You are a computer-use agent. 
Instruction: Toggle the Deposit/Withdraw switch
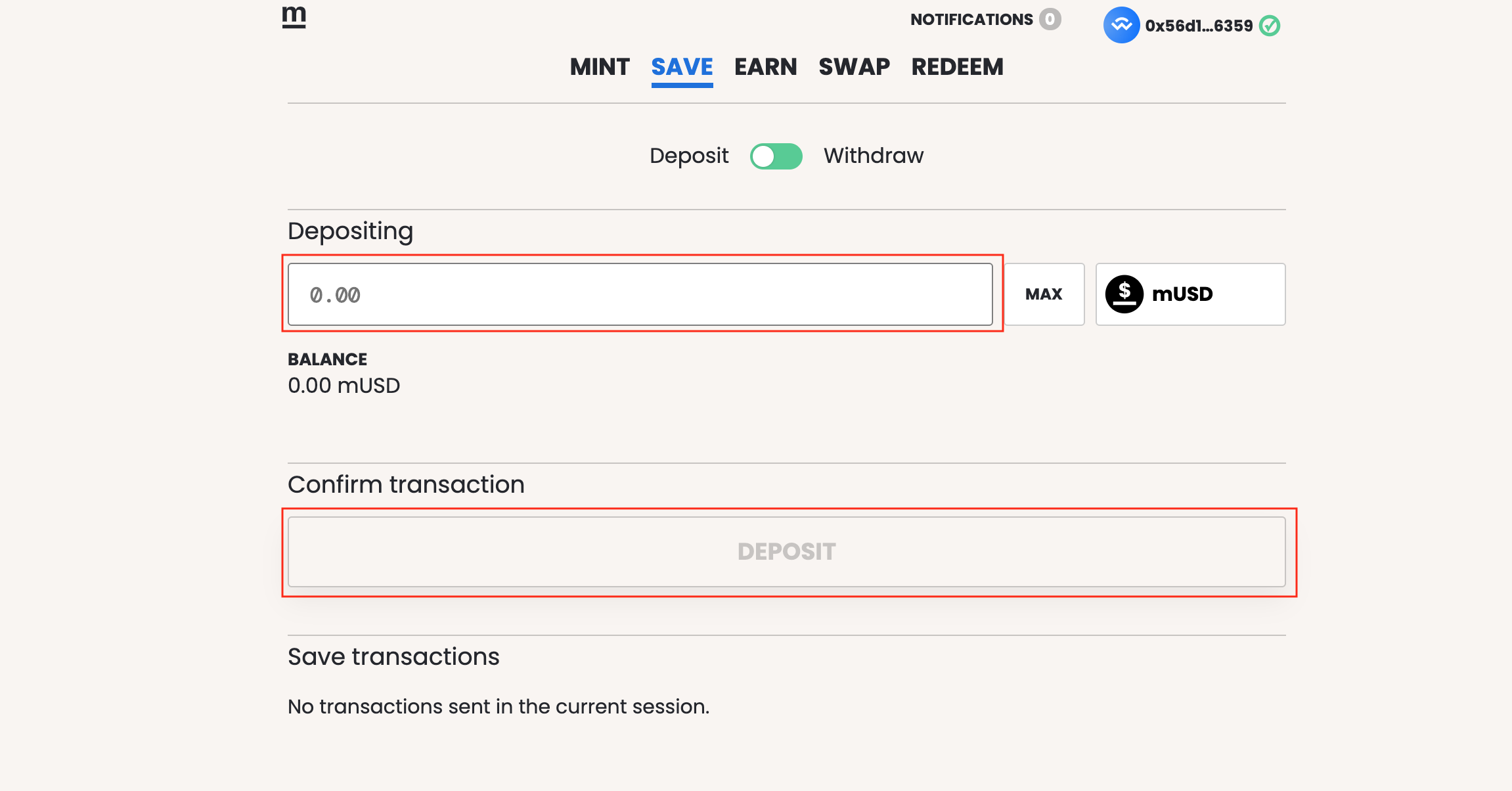point(776,156)
